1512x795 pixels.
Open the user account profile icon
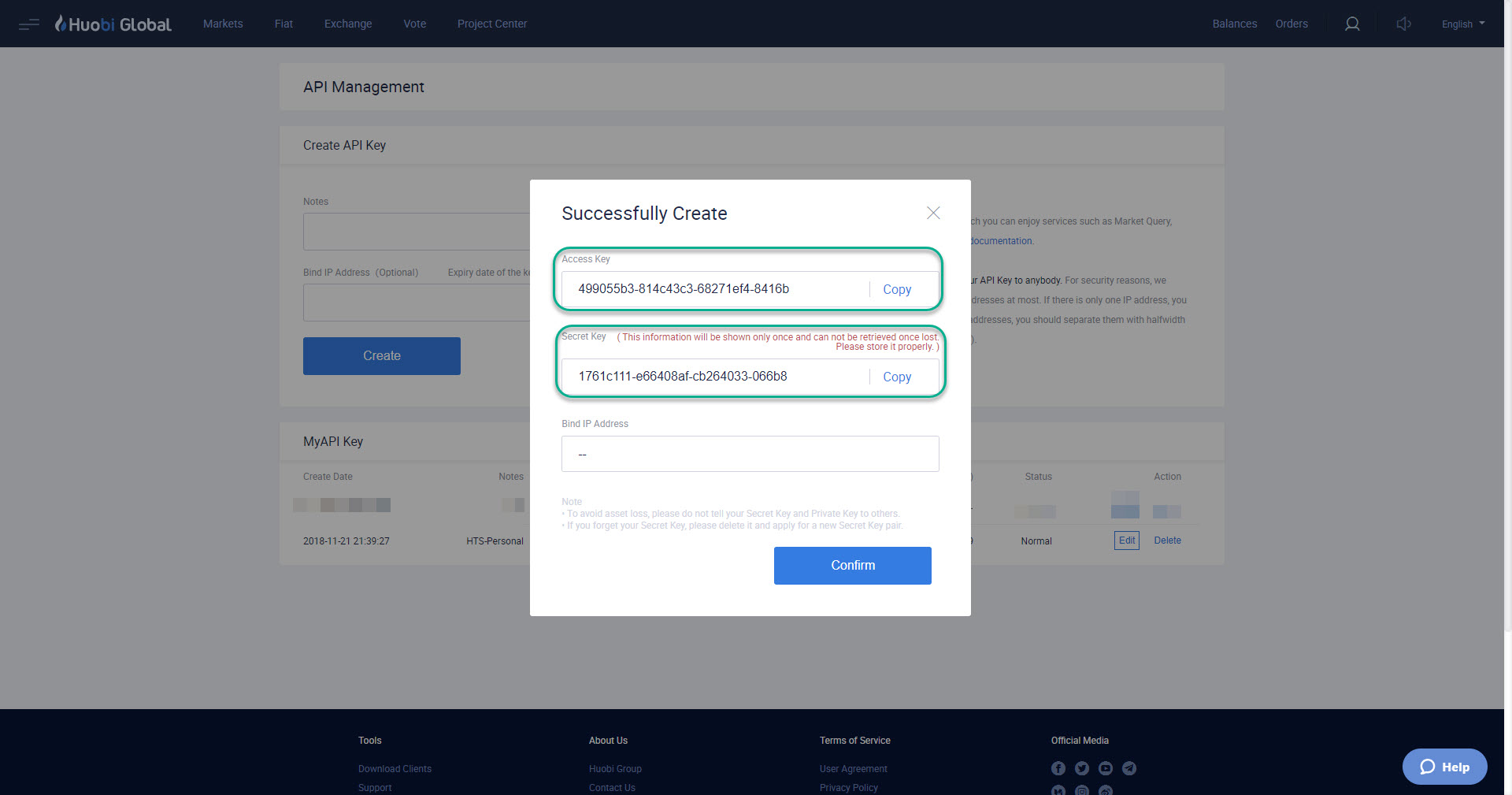(1352, 24)
